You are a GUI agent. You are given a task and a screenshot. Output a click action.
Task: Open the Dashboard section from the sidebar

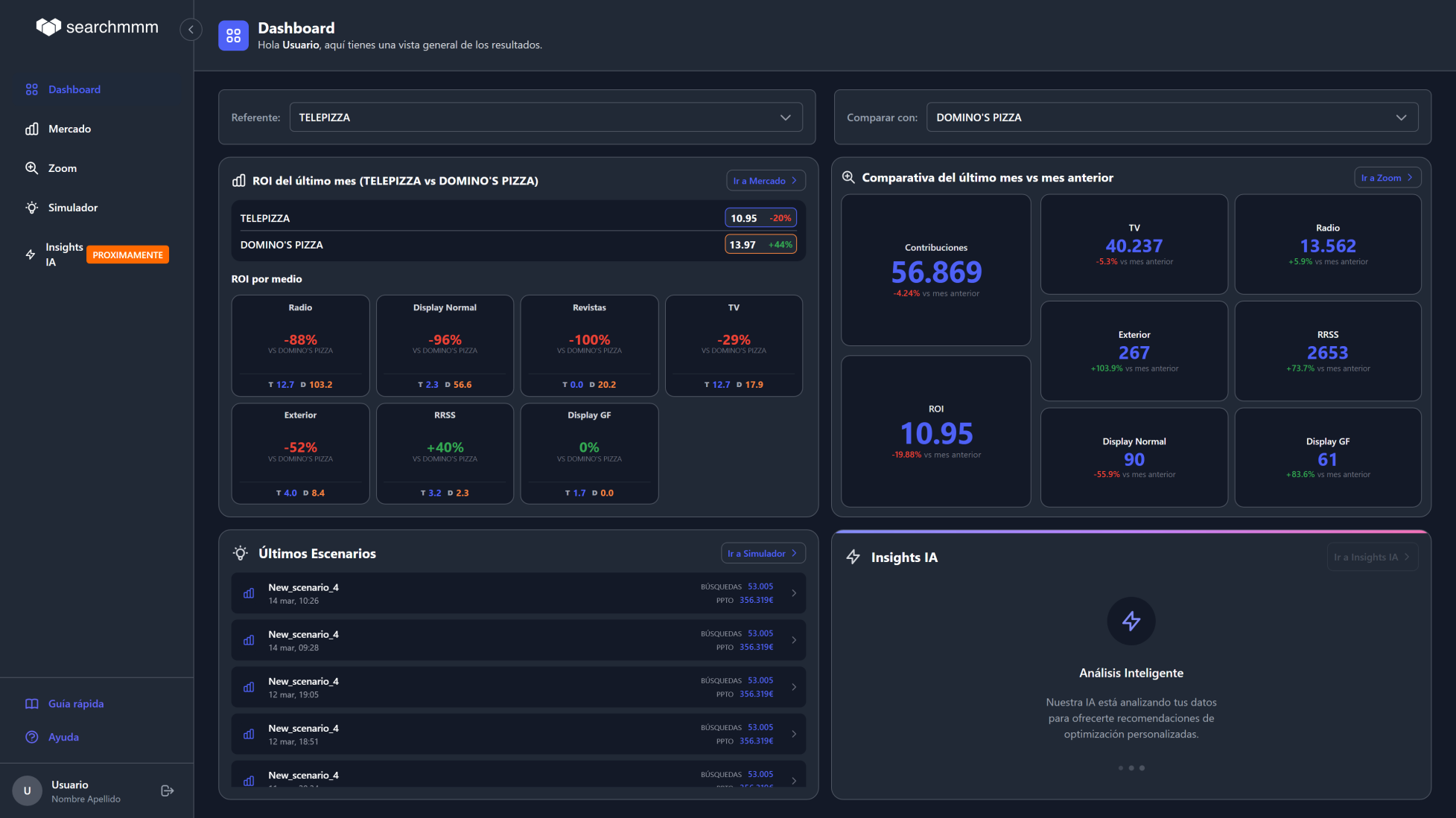tap(74, 89)
